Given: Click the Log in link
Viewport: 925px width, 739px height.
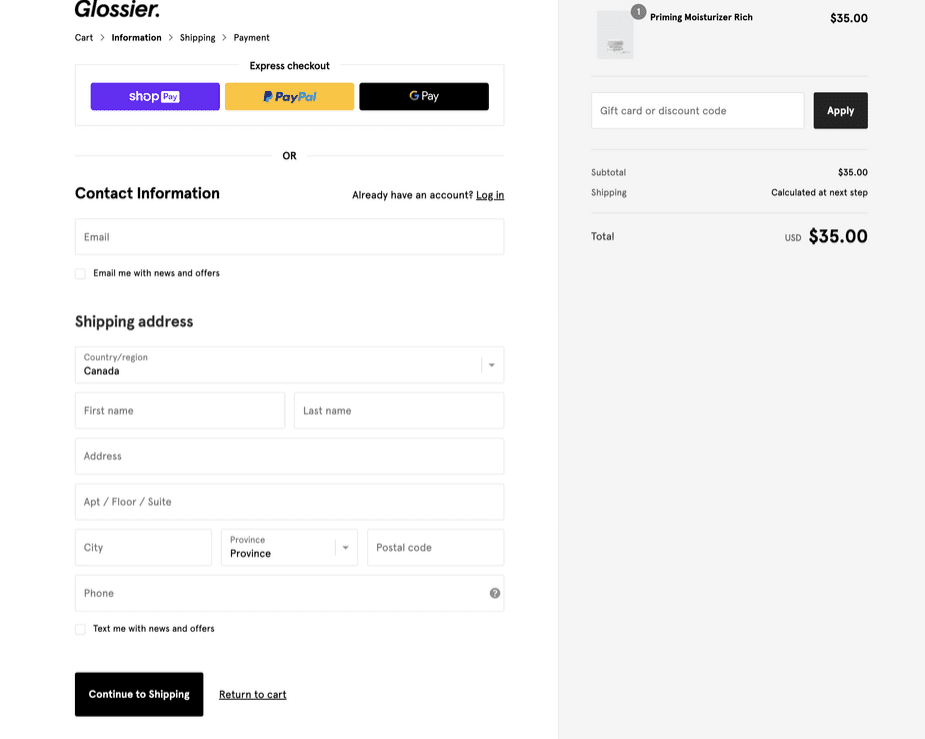Looking at the screenshot, I should click(490, 195).
